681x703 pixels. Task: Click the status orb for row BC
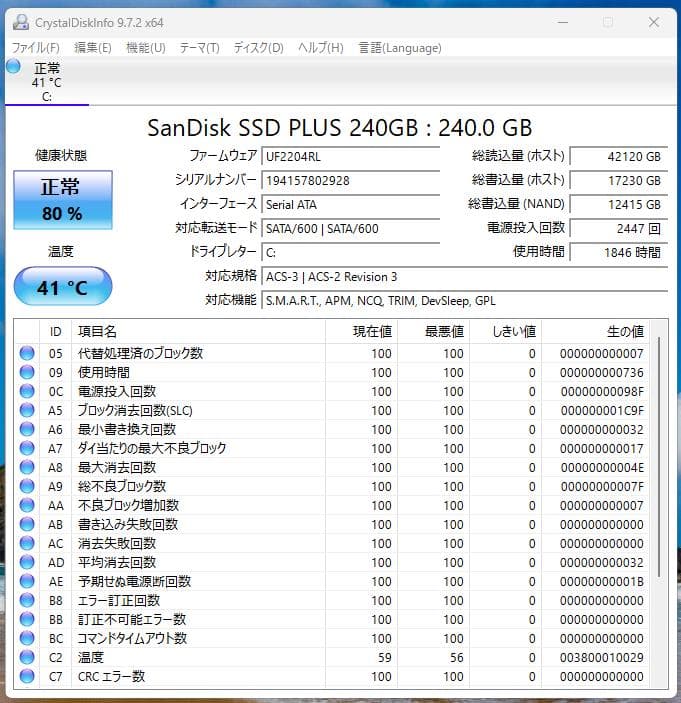click(27, 638)
